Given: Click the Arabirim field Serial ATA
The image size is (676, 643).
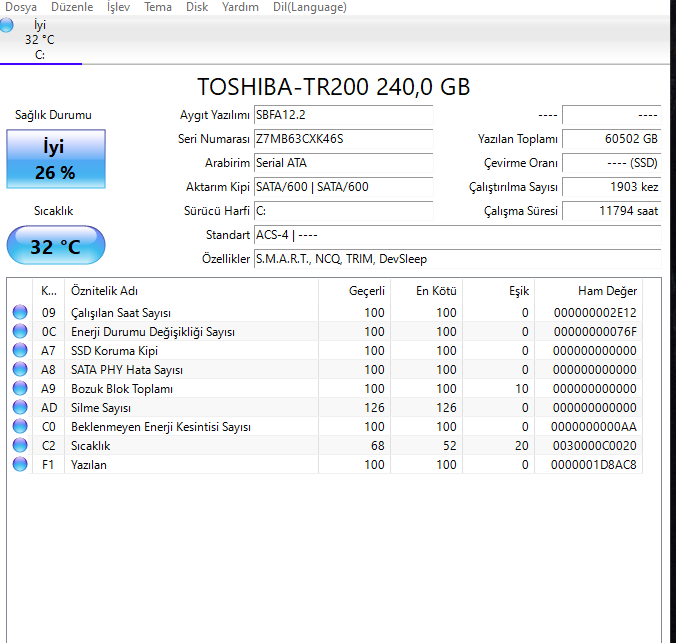Looking at the screenshot, I should (344, 163).
